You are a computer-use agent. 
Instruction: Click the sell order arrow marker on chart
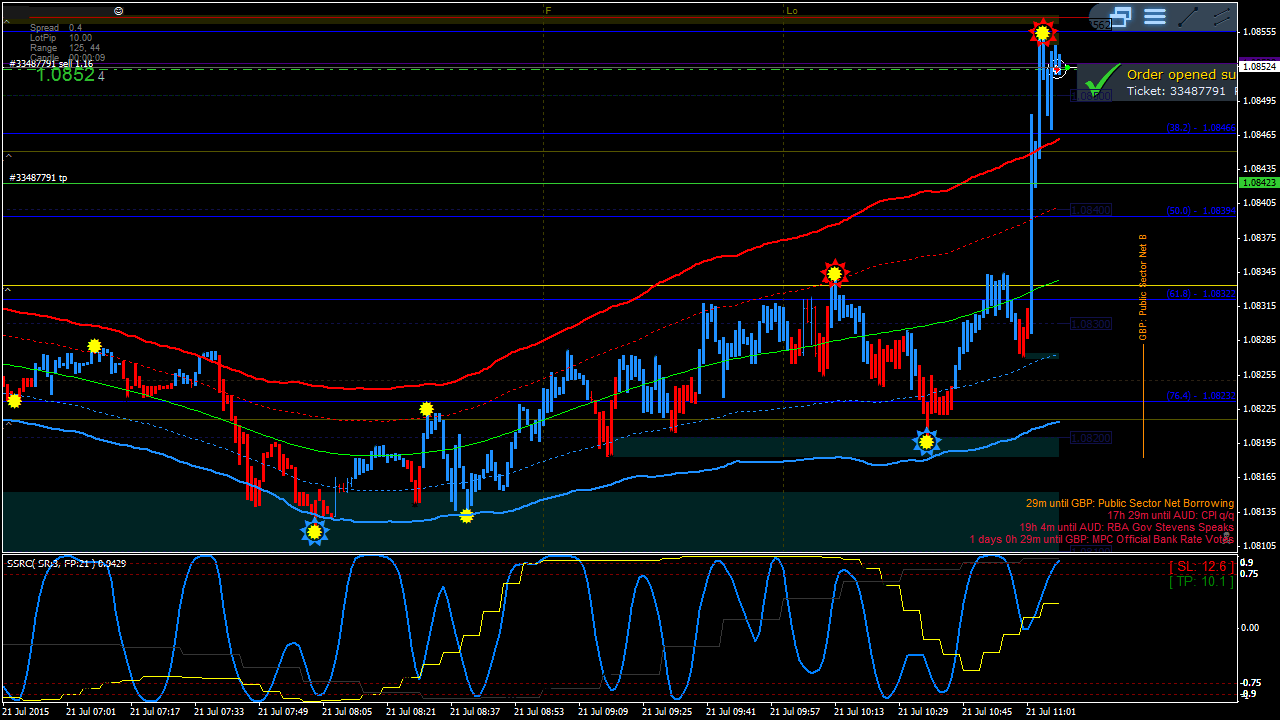point(1058,69)
